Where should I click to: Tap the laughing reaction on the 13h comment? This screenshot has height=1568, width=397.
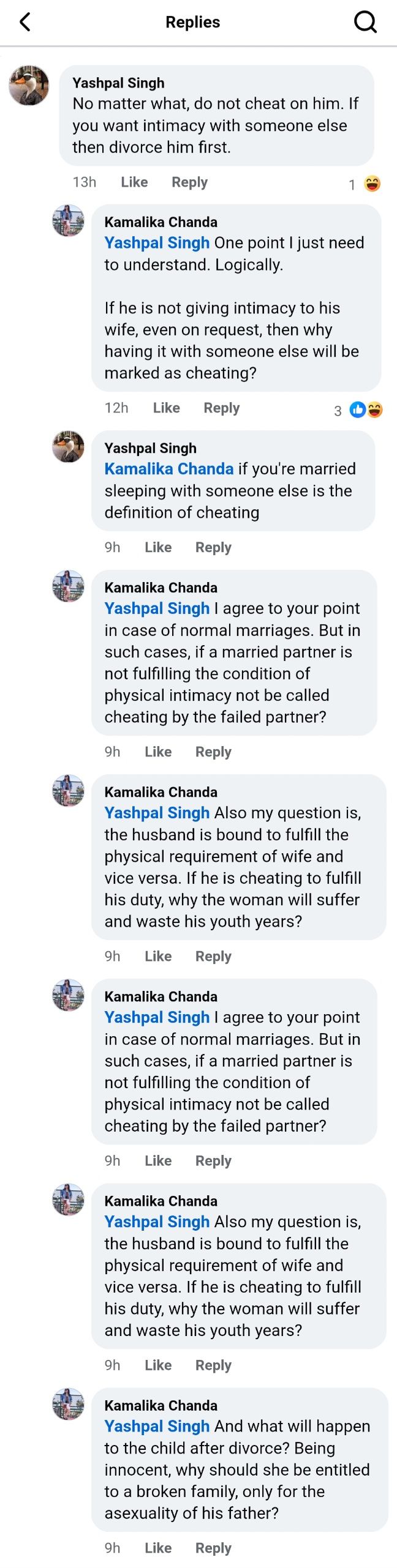click(372, 184)
